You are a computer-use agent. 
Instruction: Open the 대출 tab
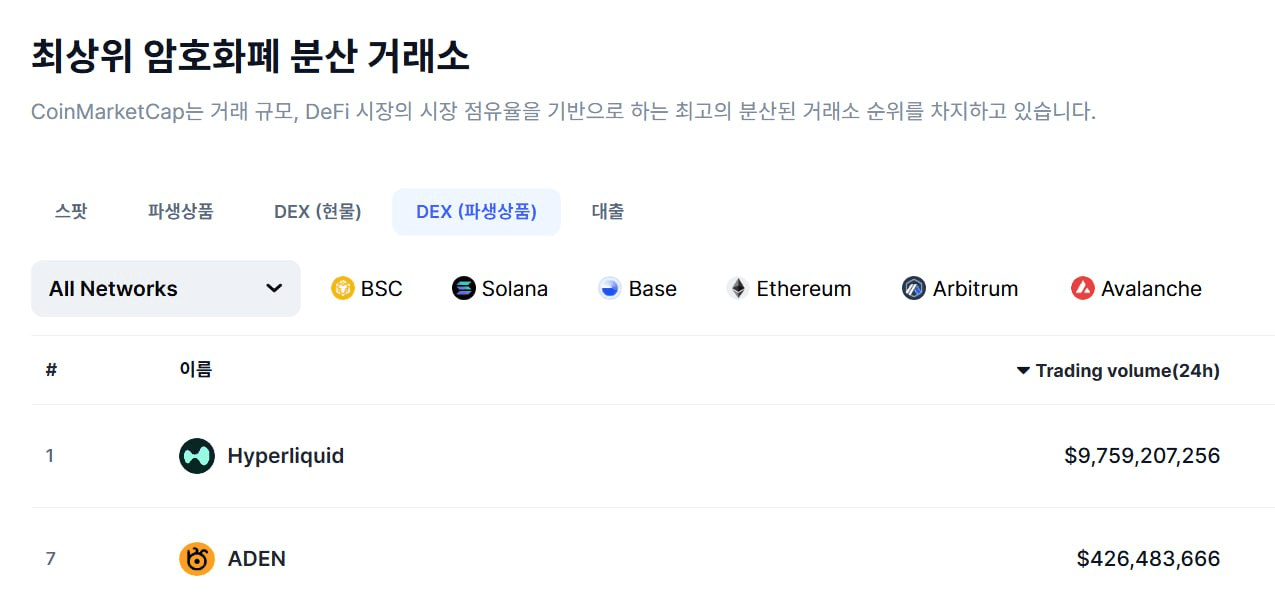coord(608,211)
